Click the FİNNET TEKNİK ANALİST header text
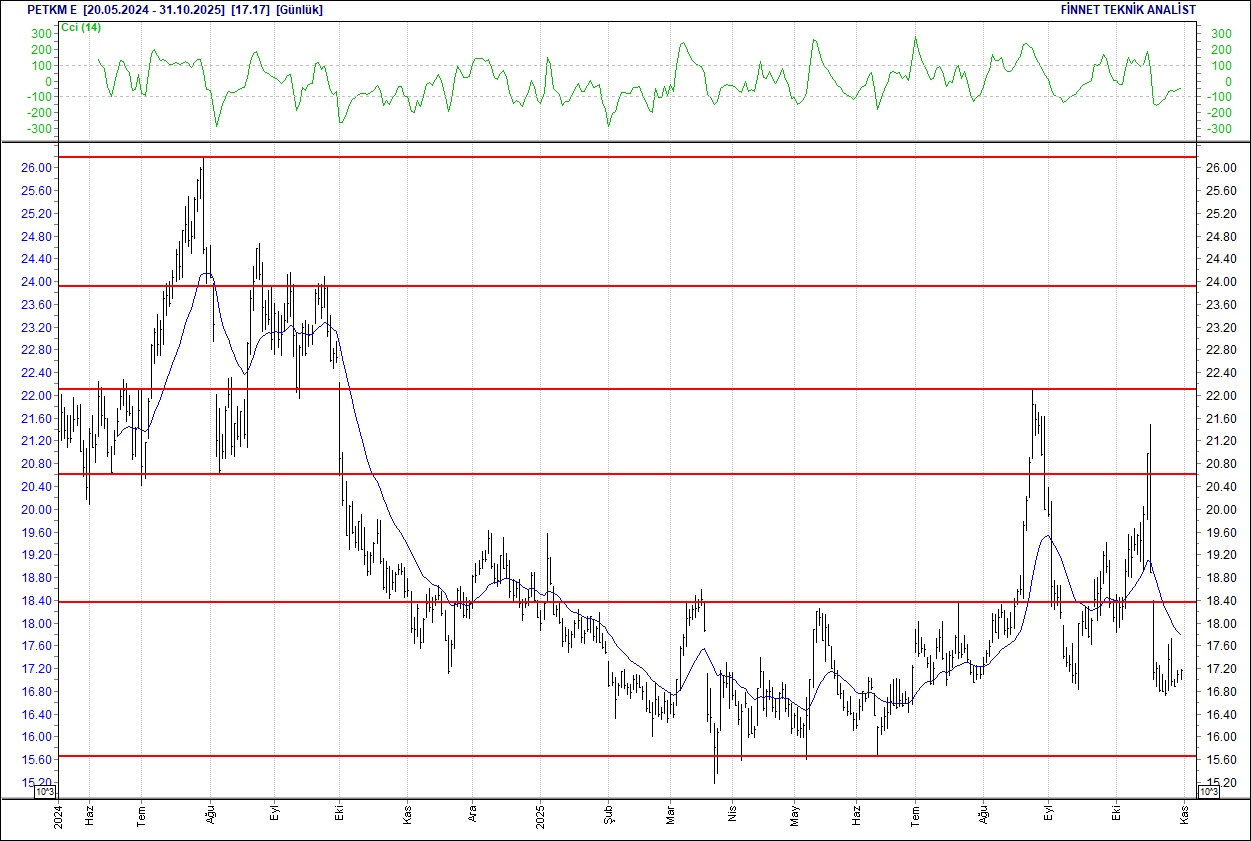Viewport: 1251px width, 841px height. [x=1129, y=10]
